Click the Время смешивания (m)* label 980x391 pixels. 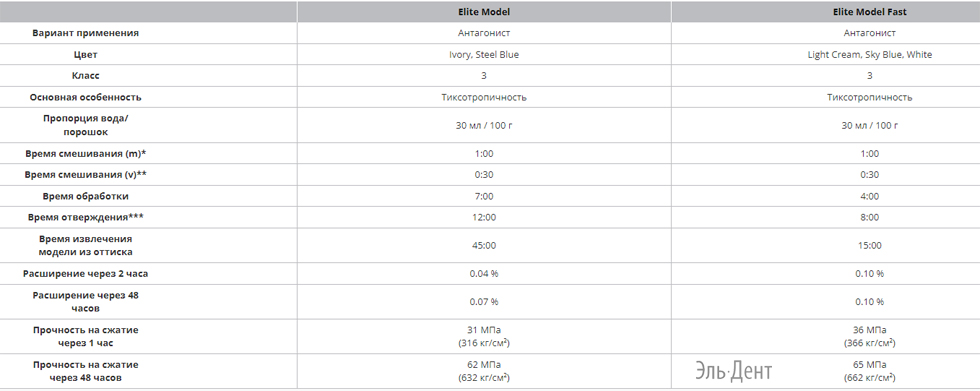click(86, 153)
